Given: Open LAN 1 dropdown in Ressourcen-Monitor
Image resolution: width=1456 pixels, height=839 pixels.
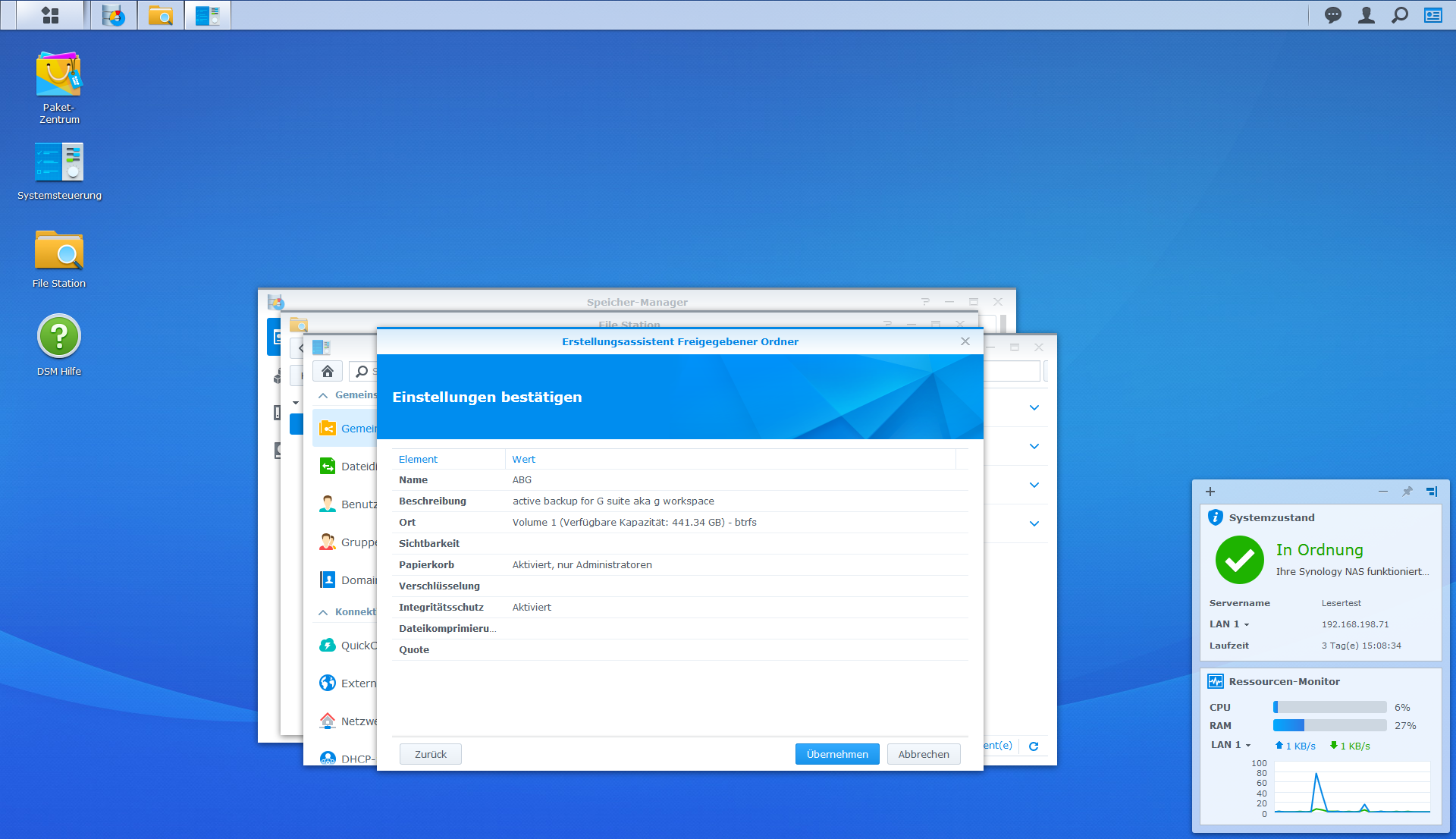Looking at the screenshot, I should [x=1248, y=746].
